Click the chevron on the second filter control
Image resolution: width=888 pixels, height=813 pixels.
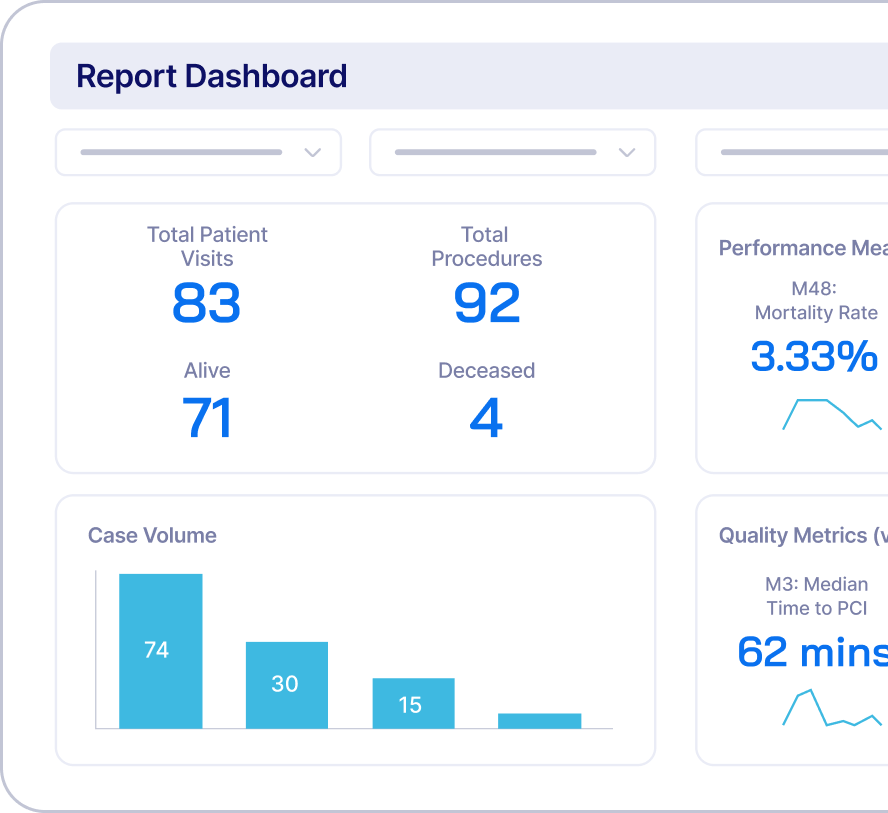click(626, 152)
